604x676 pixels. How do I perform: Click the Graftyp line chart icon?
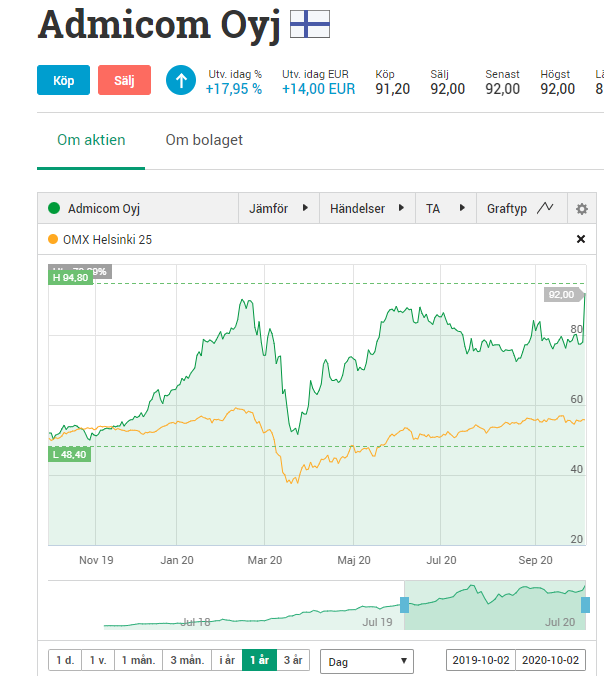(545, 208)
